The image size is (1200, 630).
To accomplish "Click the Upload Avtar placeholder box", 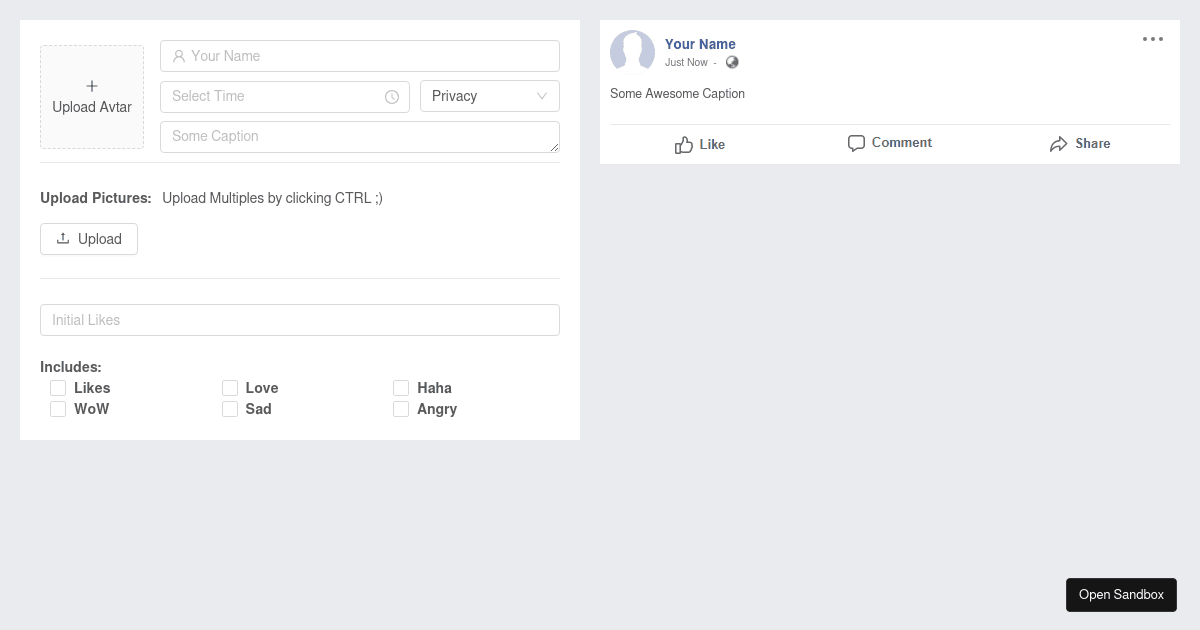I will coord(92,97).
